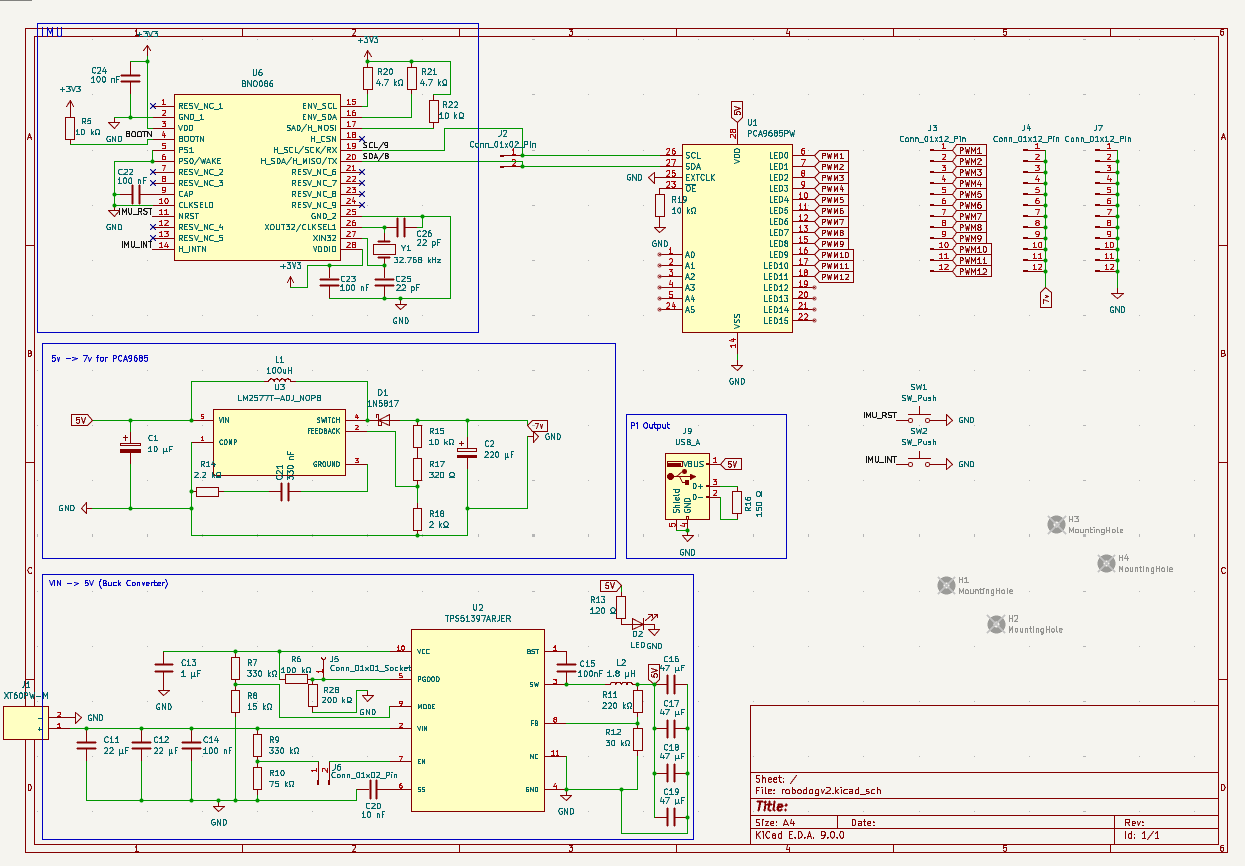Screen dimensions: 1245x866
Task: Click the L1 100uH inductor symbol
Action: click(x=279, y=381)
